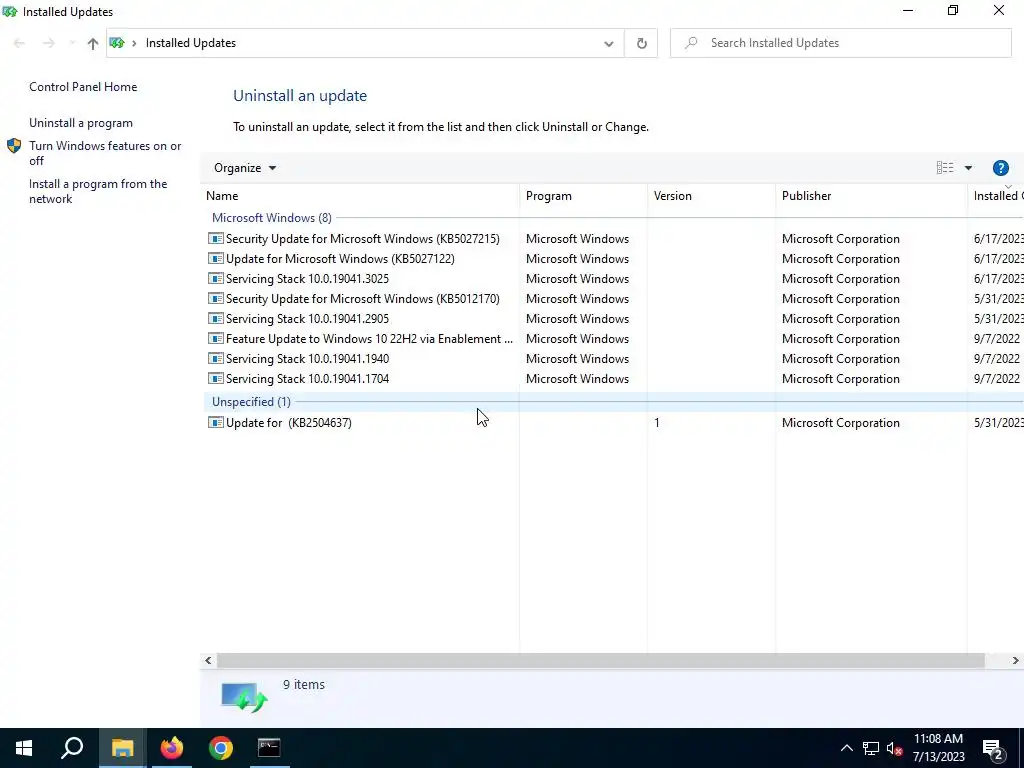
Task: Select Update for (KB2504637) row icon
Action: (216, 423)
